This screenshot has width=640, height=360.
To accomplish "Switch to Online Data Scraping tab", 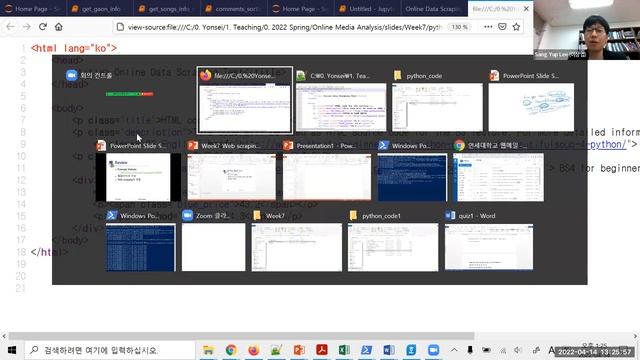I will pos(434,9).
